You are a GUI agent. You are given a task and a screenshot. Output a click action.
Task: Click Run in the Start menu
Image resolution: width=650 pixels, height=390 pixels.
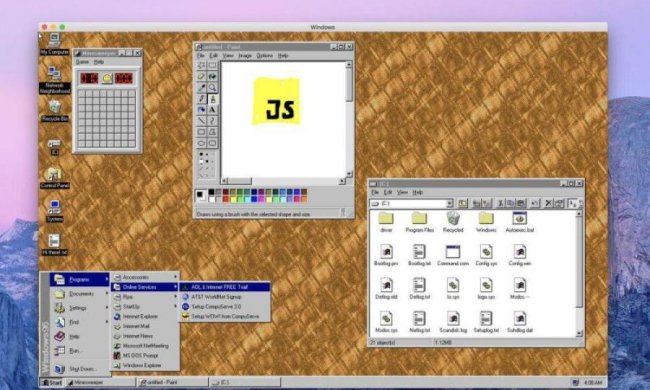click(80, 351)
